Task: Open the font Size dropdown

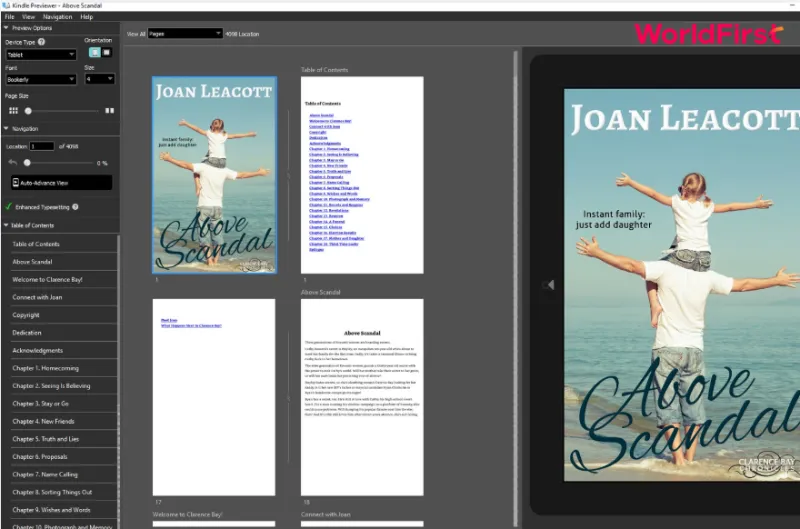Action: 99,79
